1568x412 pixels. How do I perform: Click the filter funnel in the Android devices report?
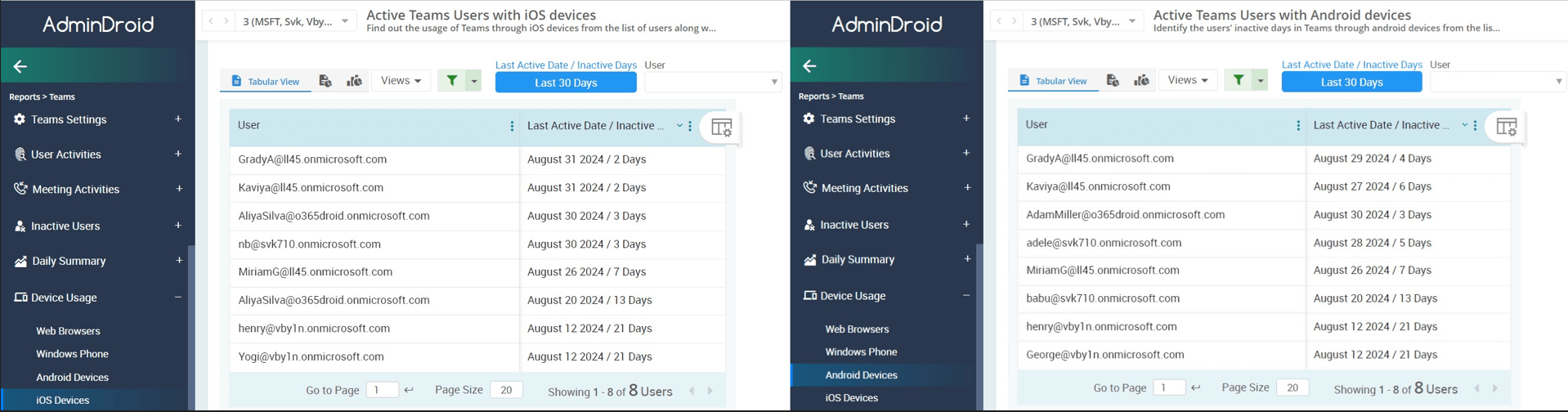click(1239, 80)
